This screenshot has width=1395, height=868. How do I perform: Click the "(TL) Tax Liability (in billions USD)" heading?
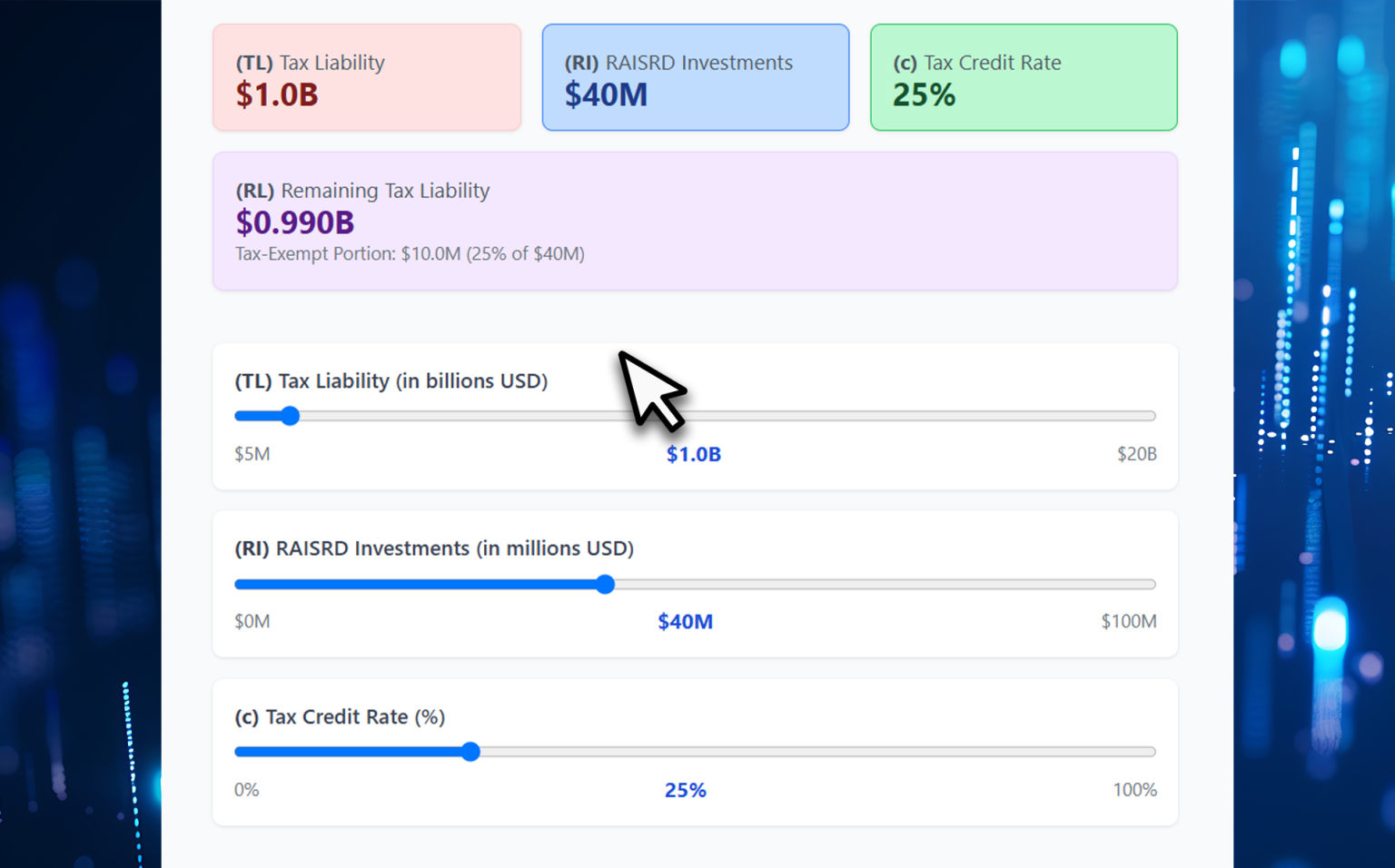tap(391, 381)
